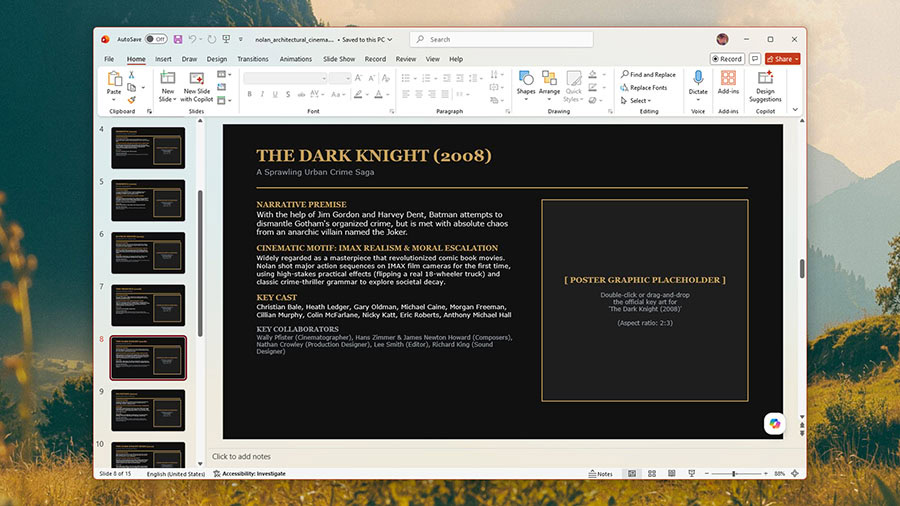Toggle bulleted list
Viewport: 900px width, 506px height.
point(406,78)
